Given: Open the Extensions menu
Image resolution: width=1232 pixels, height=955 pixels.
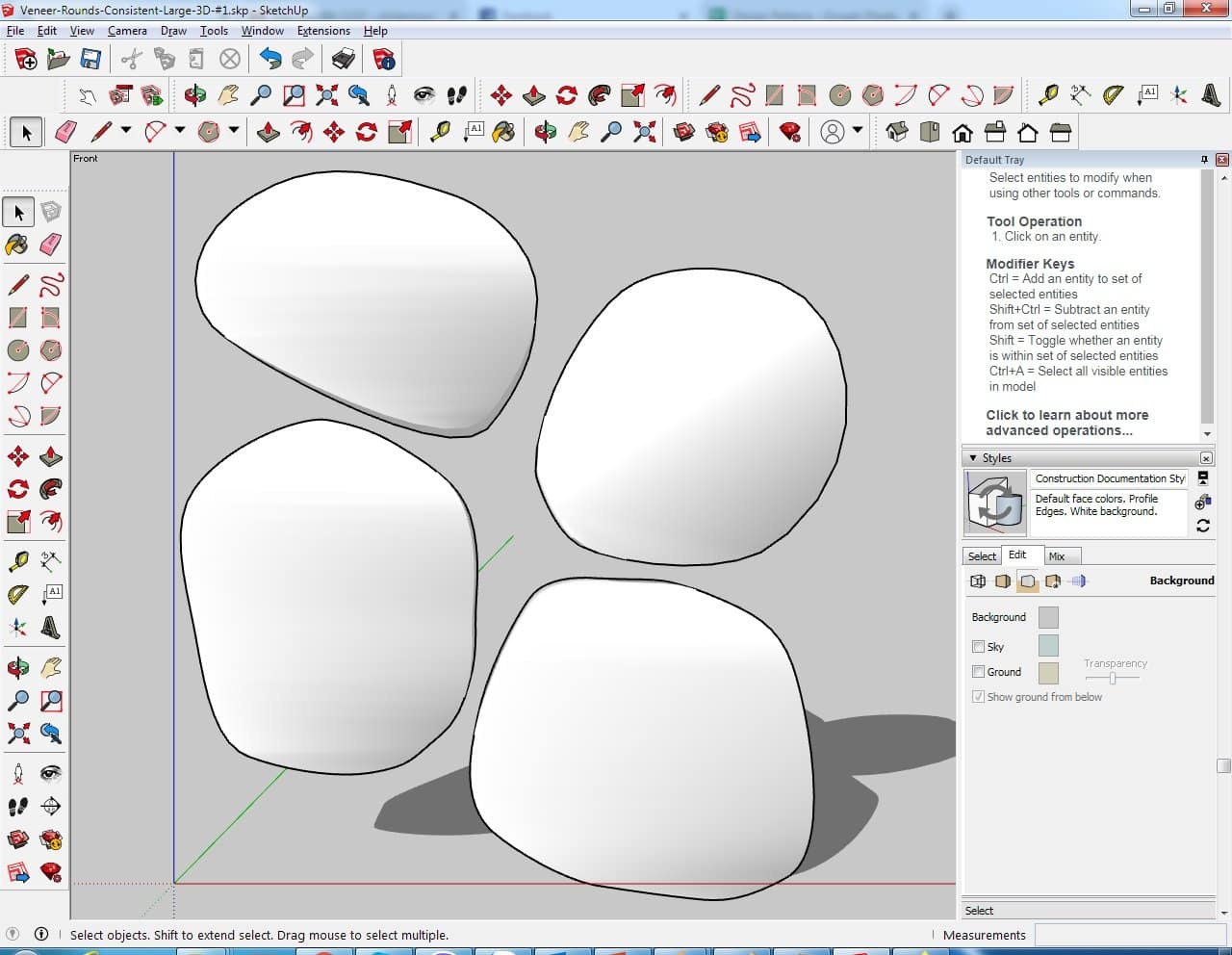Looking at the screenshot, I should click(x=323, y=31).
